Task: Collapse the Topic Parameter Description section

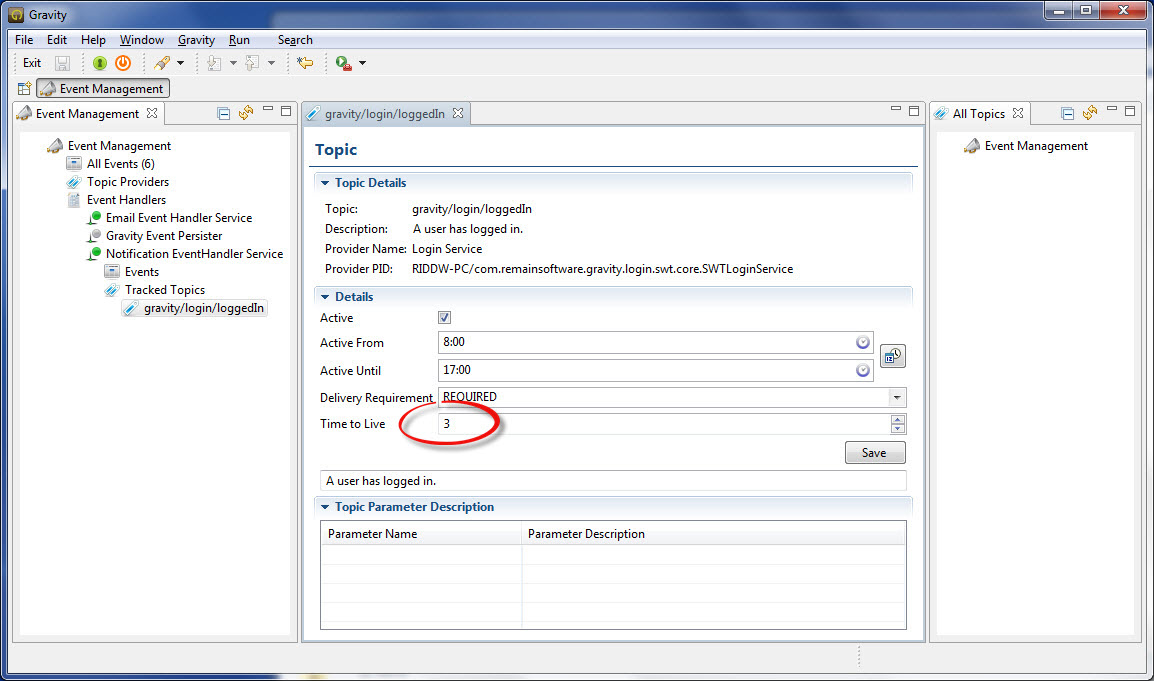Action: pos(324,507)
